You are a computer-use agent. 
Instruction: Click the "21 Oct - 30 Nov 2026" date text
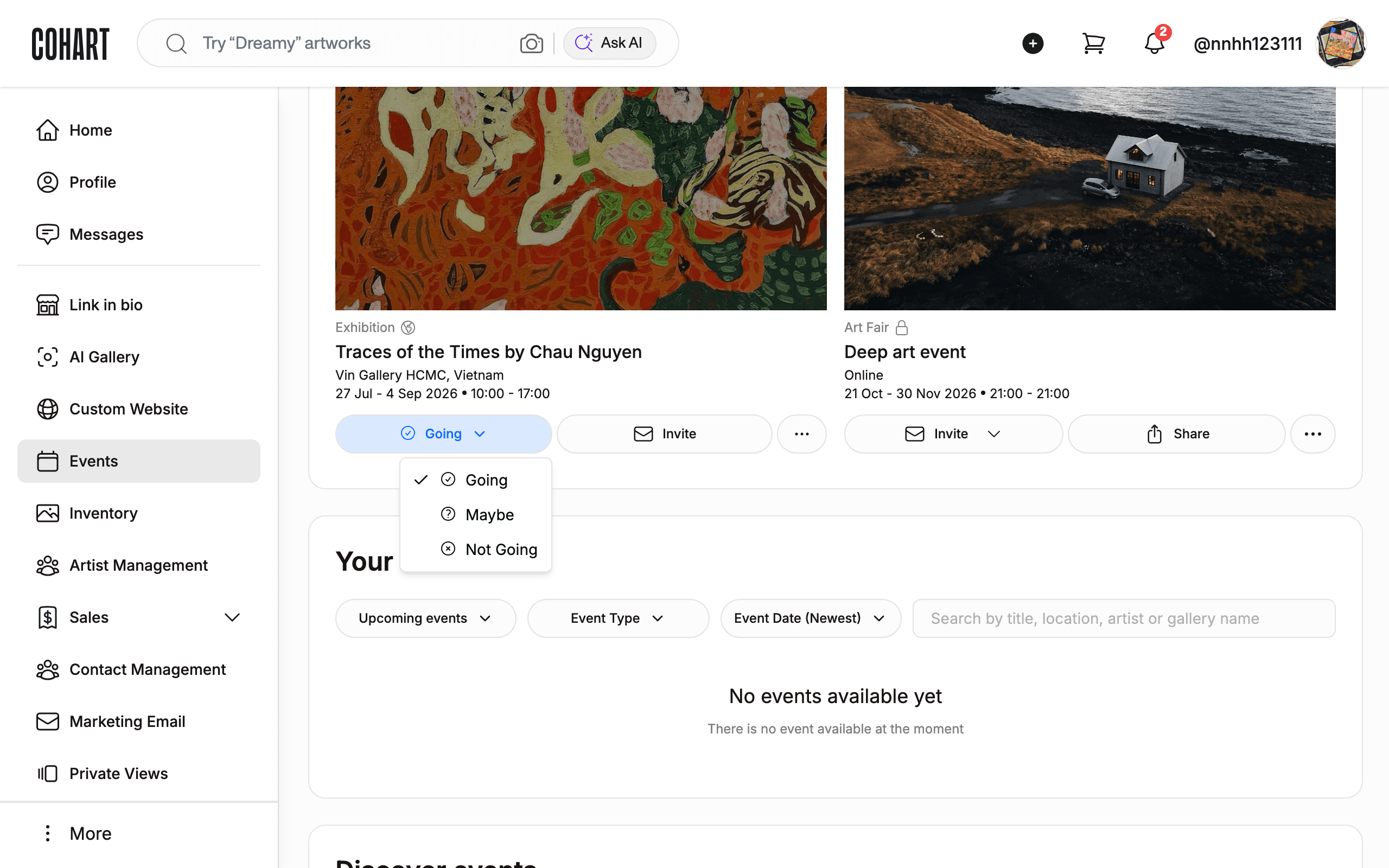click(x=910, y=394)
